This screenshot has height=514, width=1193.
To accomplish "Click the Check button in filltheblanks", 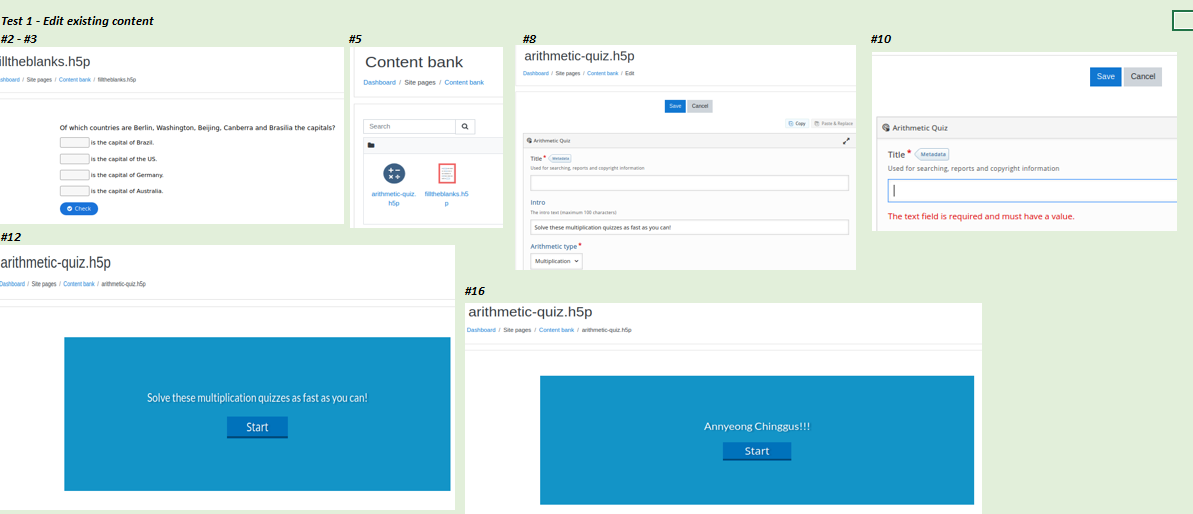I will coord(79,208).
